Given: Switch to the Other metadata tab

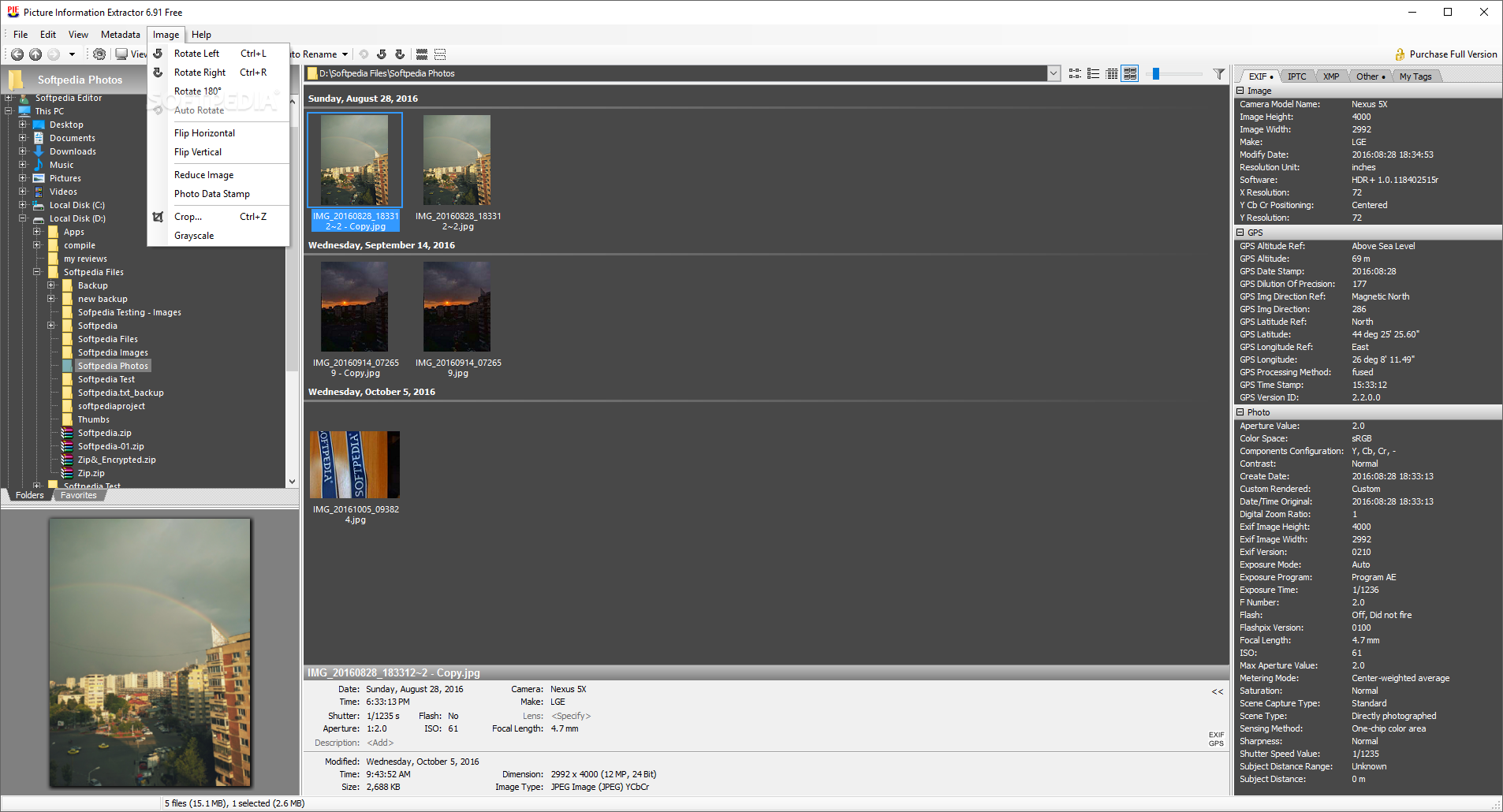Looking at the screenshot, I should coord(1371,76).
